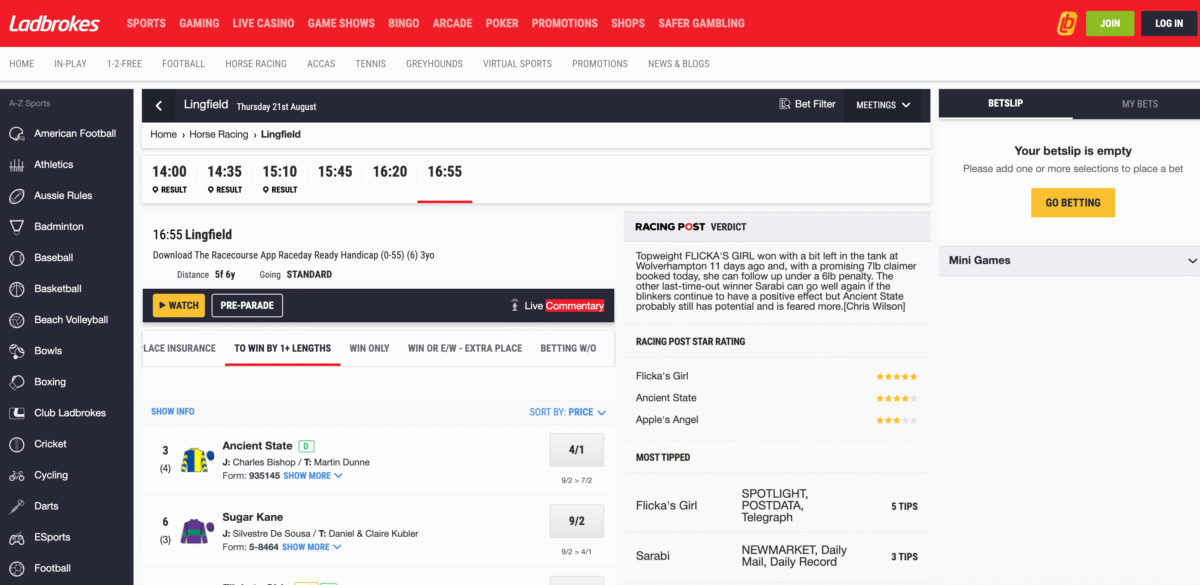Open Bowls sport icon
This screenshot has height=585, width=1200.
click(x=17, y=351)
